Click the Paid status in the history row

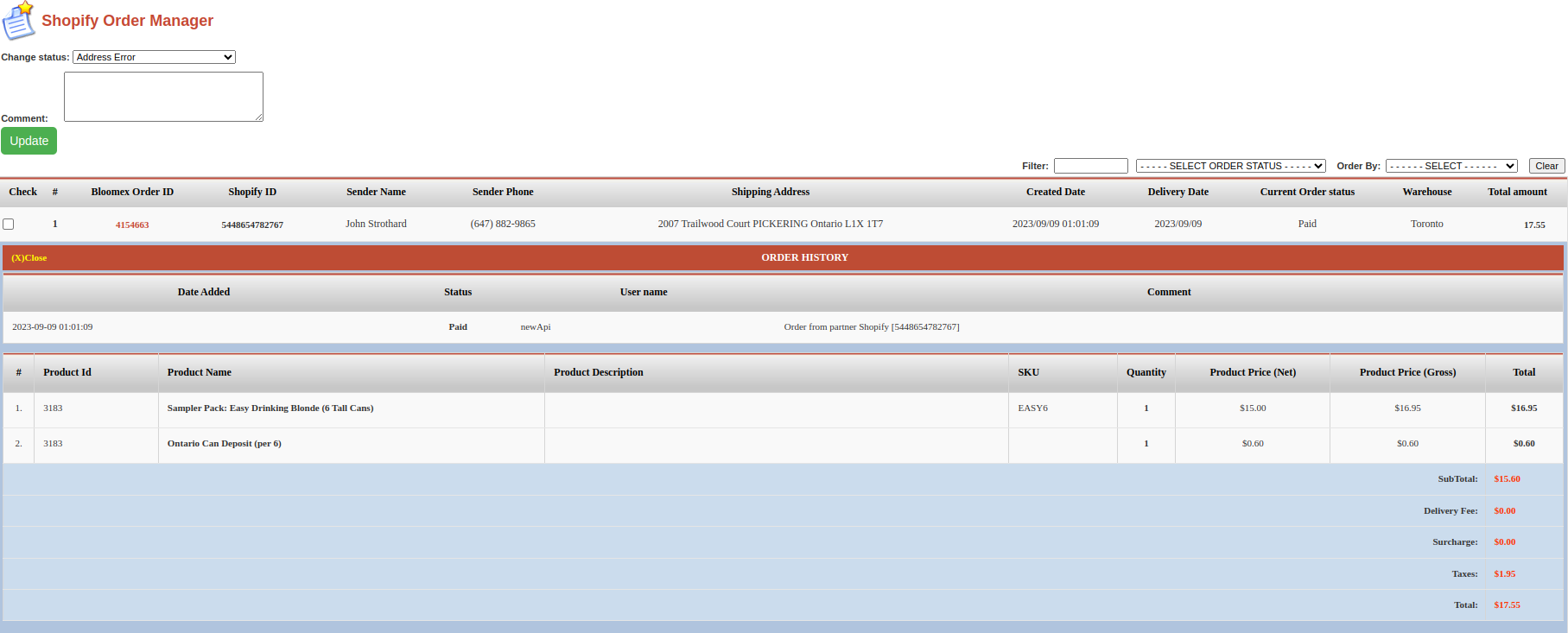[x=458, y=326]
